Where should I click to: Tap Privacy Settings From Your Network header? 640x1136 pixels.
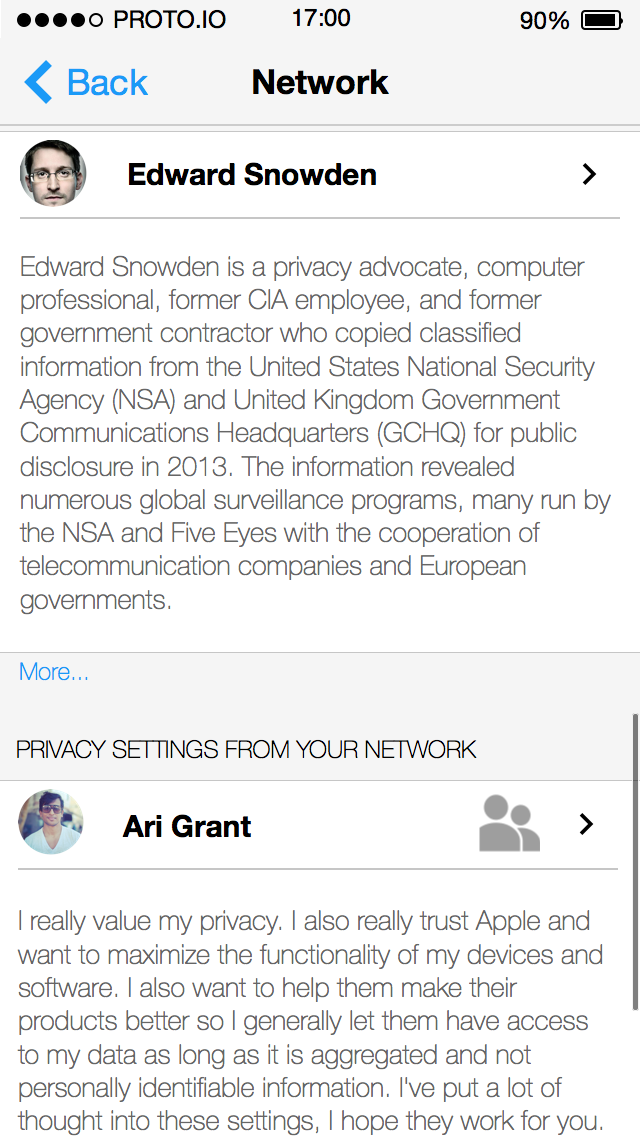pos(246,749)
